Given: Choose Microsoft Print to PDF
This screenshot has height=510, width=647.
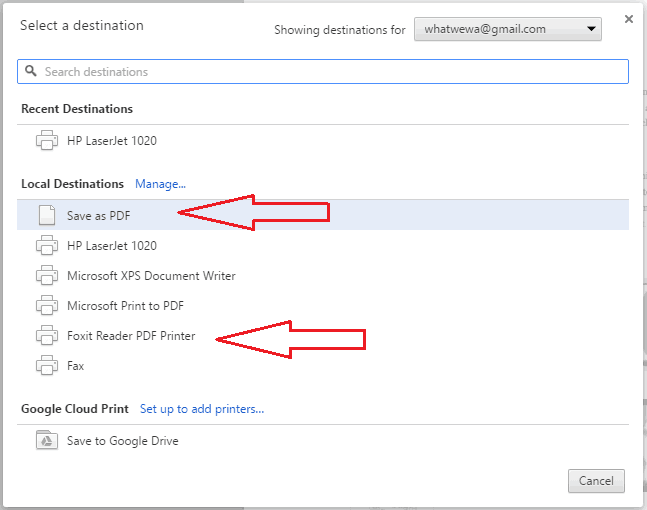Looking at the screenshot, I should 323,305.
